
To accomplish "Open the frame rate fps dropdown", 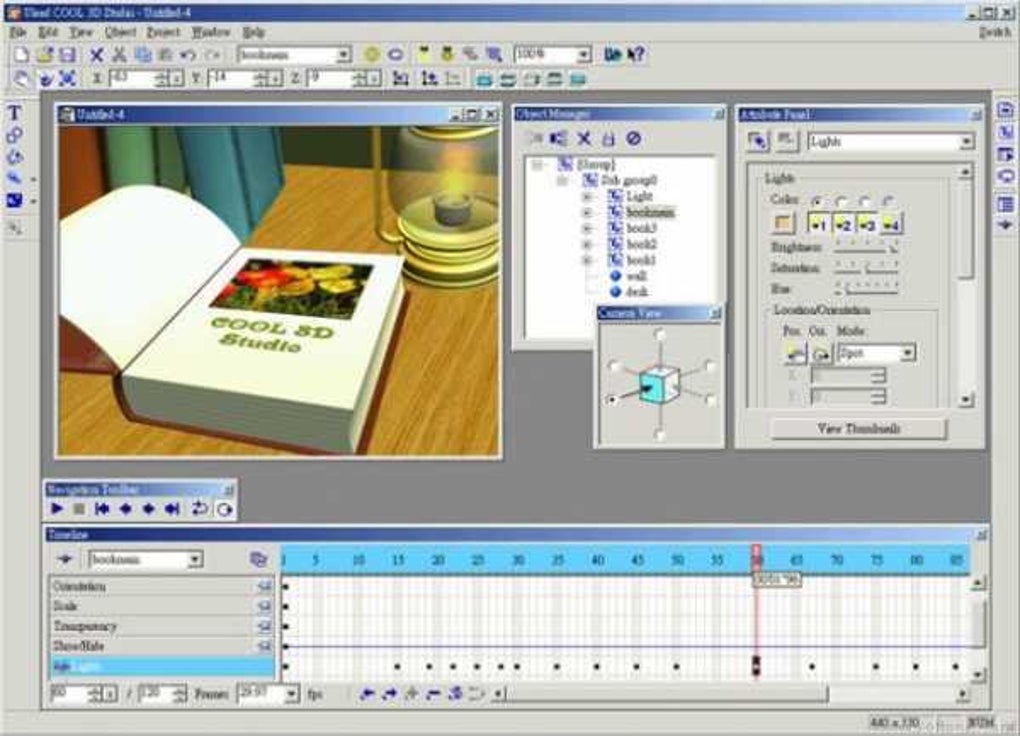I will (291, 694).
